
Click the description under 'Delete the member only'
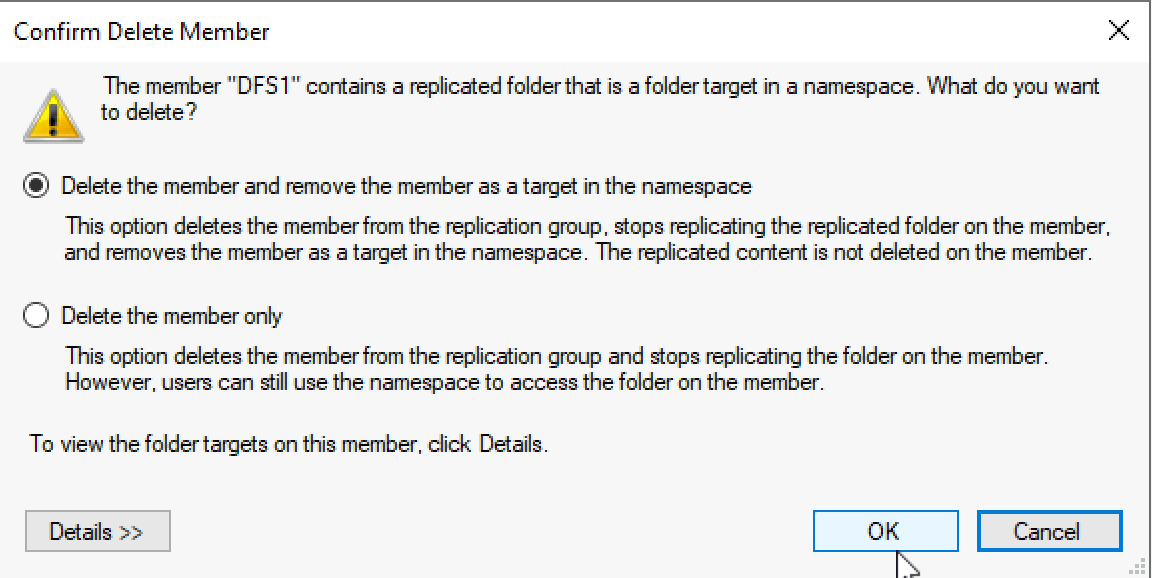tap(555, 369)
